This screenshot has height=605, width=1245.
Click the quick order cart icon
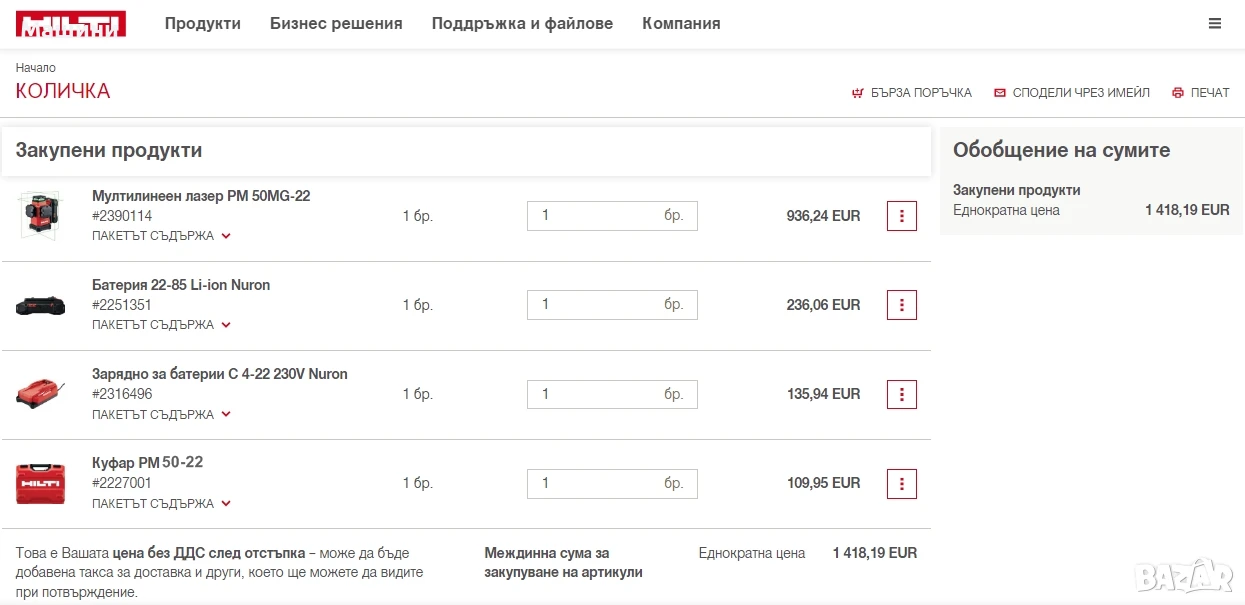click(x=857, y=93)
